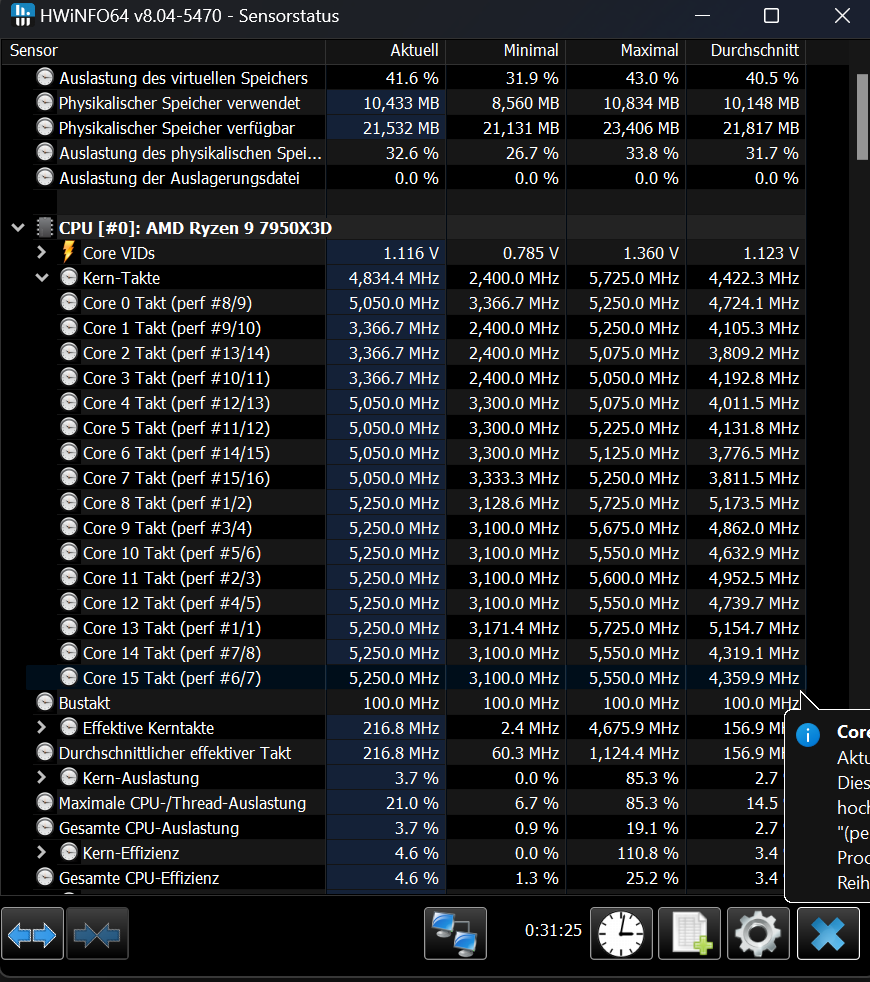Click gauge icon beside Gesamte CPU-Effizienz
Image resolution: width=870 pixels, height=982 pixels.
tap(44, 877)
